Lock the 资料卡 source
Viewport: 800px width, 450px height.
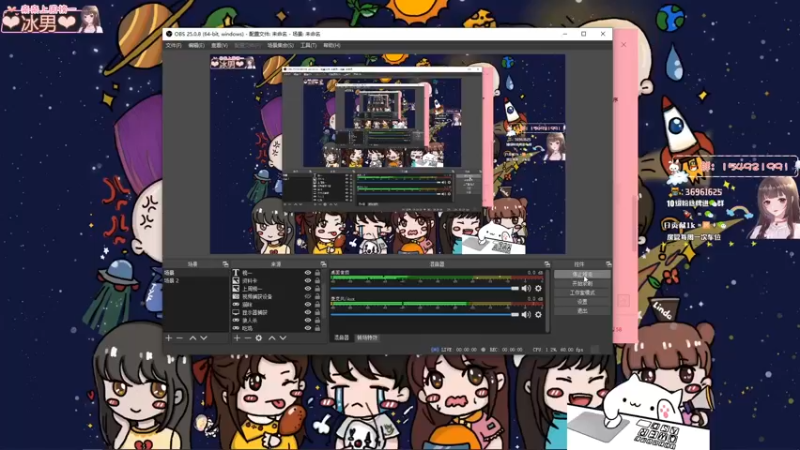pyautogui.click(x=317, y=281)
